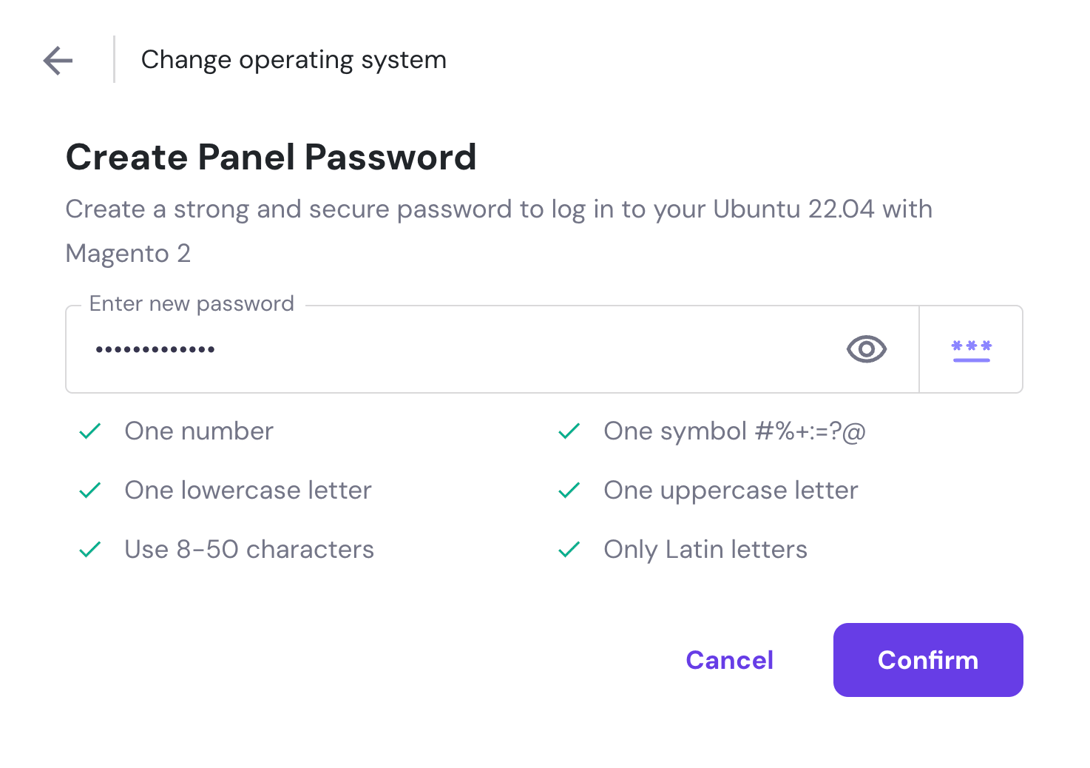The height and width of the screenshot is (768, 1090).
Task: Click the checkmark beside One symbol #%+:=?@
Action: point(568,431)
